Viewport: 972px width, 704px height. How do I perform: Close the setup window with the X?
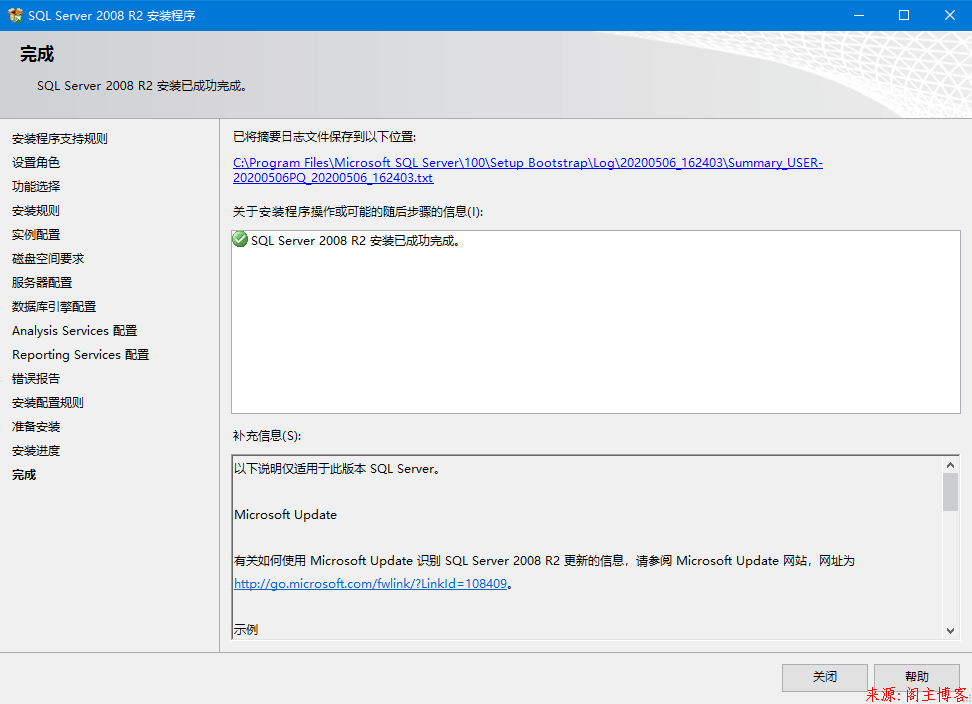[x=949, y=15]
